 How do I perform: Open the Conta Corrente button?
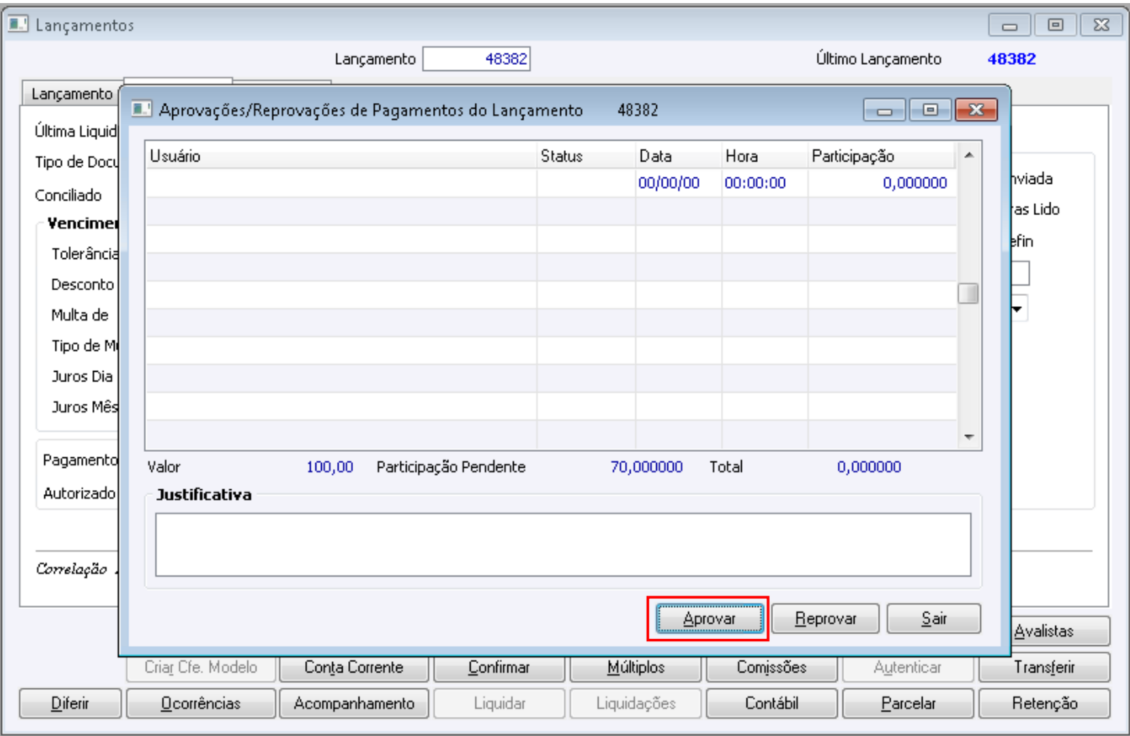pos(353,668)
